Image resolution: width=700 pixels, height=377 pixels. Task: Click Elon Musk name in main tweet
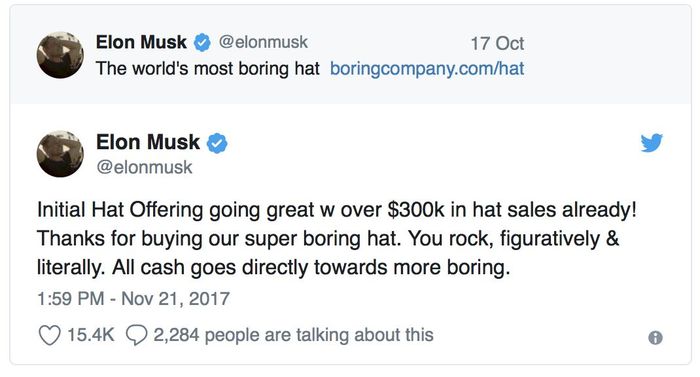pos(148,142)
